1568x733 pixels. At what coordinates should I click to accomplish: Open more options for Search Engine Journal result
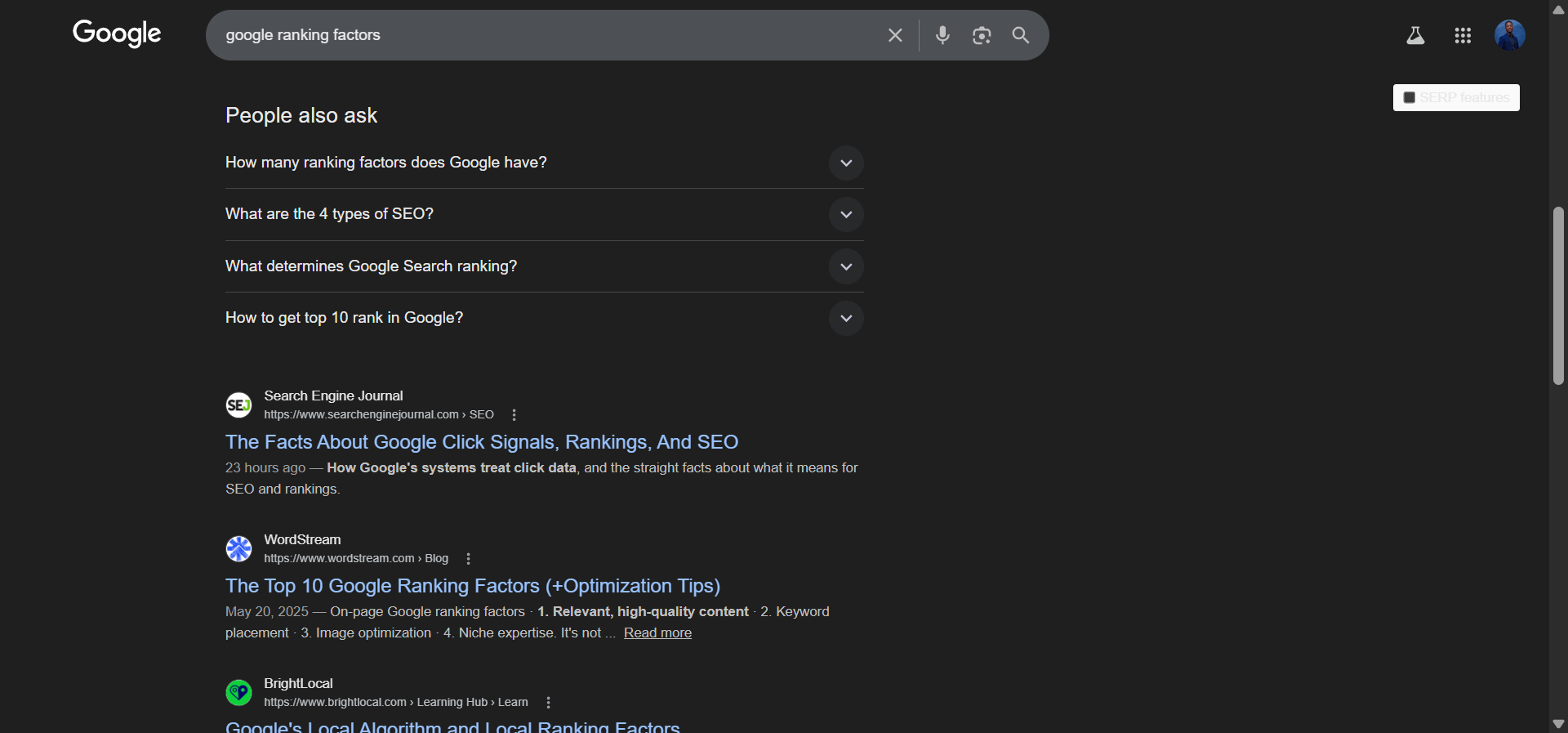tap(514, 415)
